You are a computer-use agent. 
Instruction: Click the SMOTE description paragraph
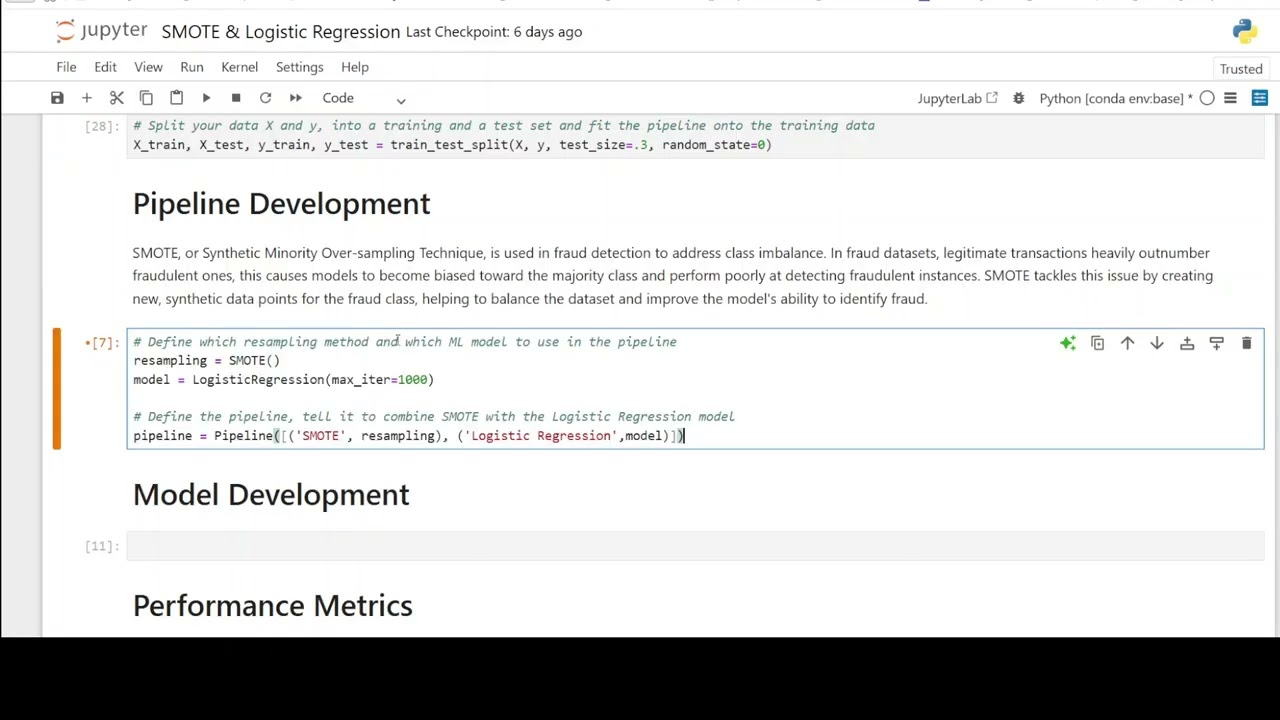pyautogui.click(x=673, y=276)
